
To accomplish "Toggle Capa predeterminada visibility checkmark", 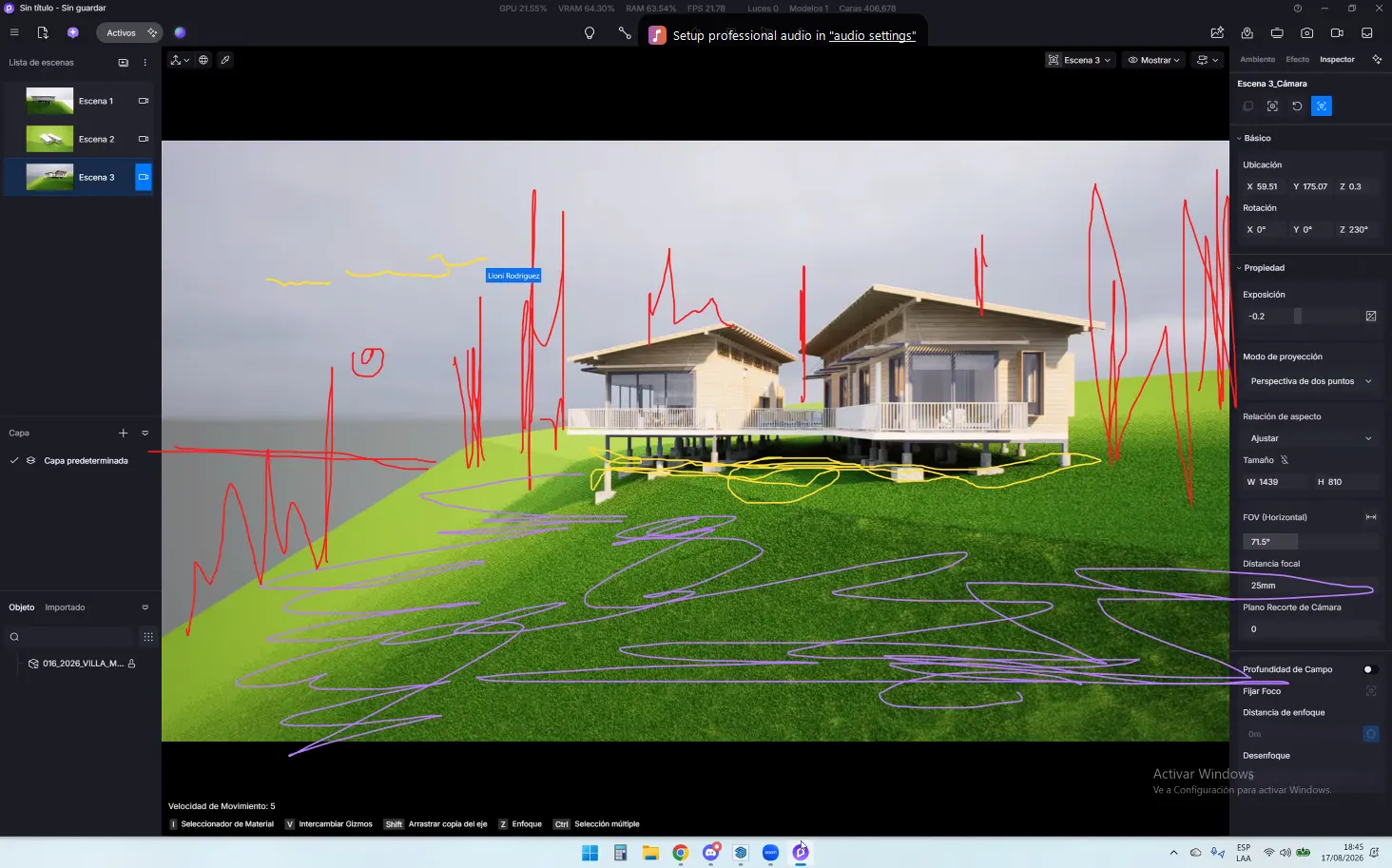I will [14, 460].
